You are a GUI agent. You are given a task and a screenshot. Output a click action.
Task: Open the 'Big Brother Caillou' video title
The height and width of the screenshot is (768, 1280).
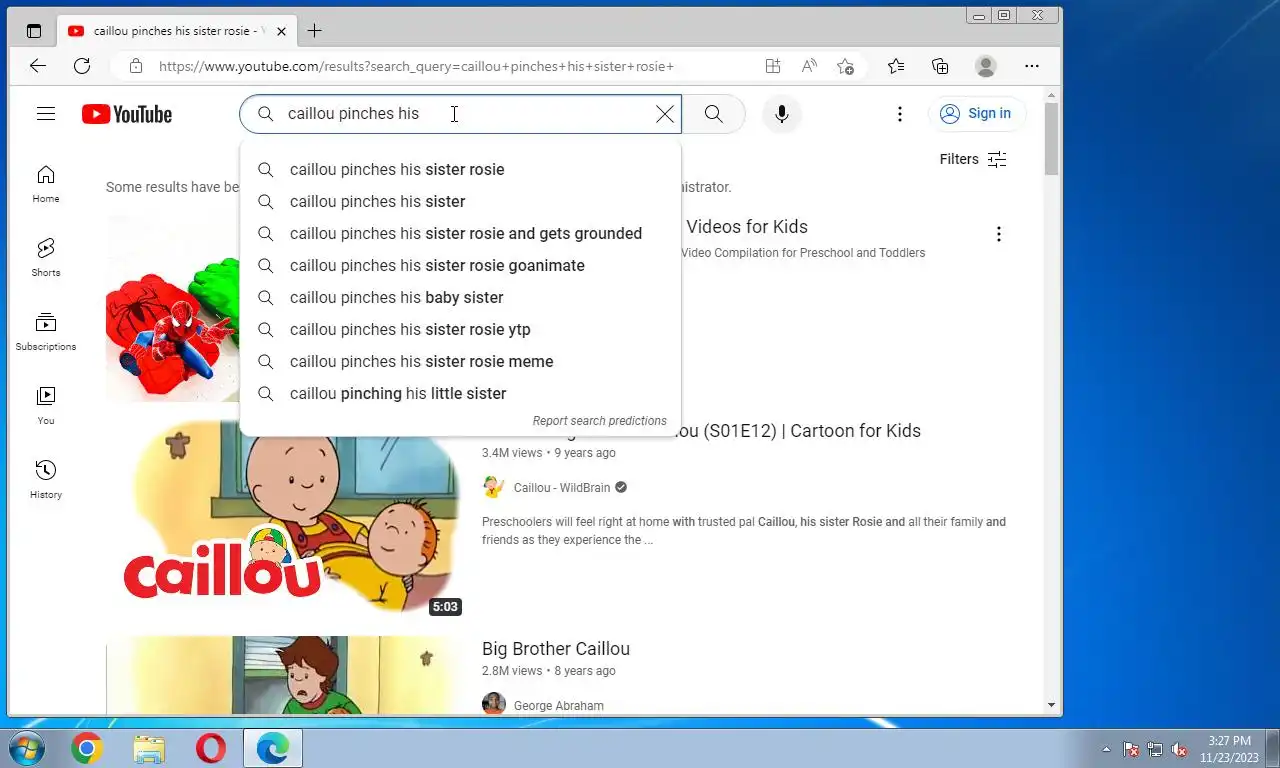pyautogui.click(x=556, y=649)
